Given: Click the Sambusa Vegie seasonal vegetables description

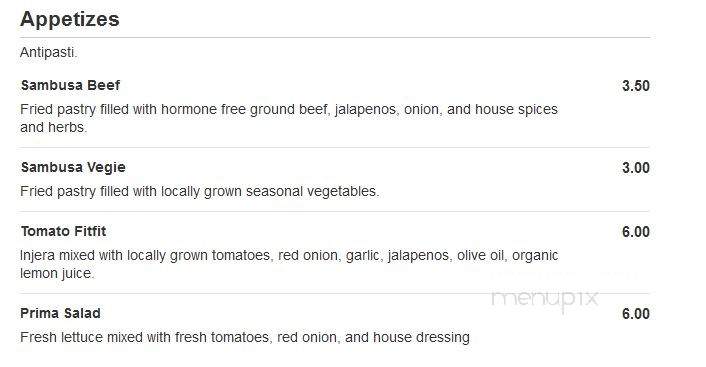Looking at the screenshot, I should click(199, 191).
